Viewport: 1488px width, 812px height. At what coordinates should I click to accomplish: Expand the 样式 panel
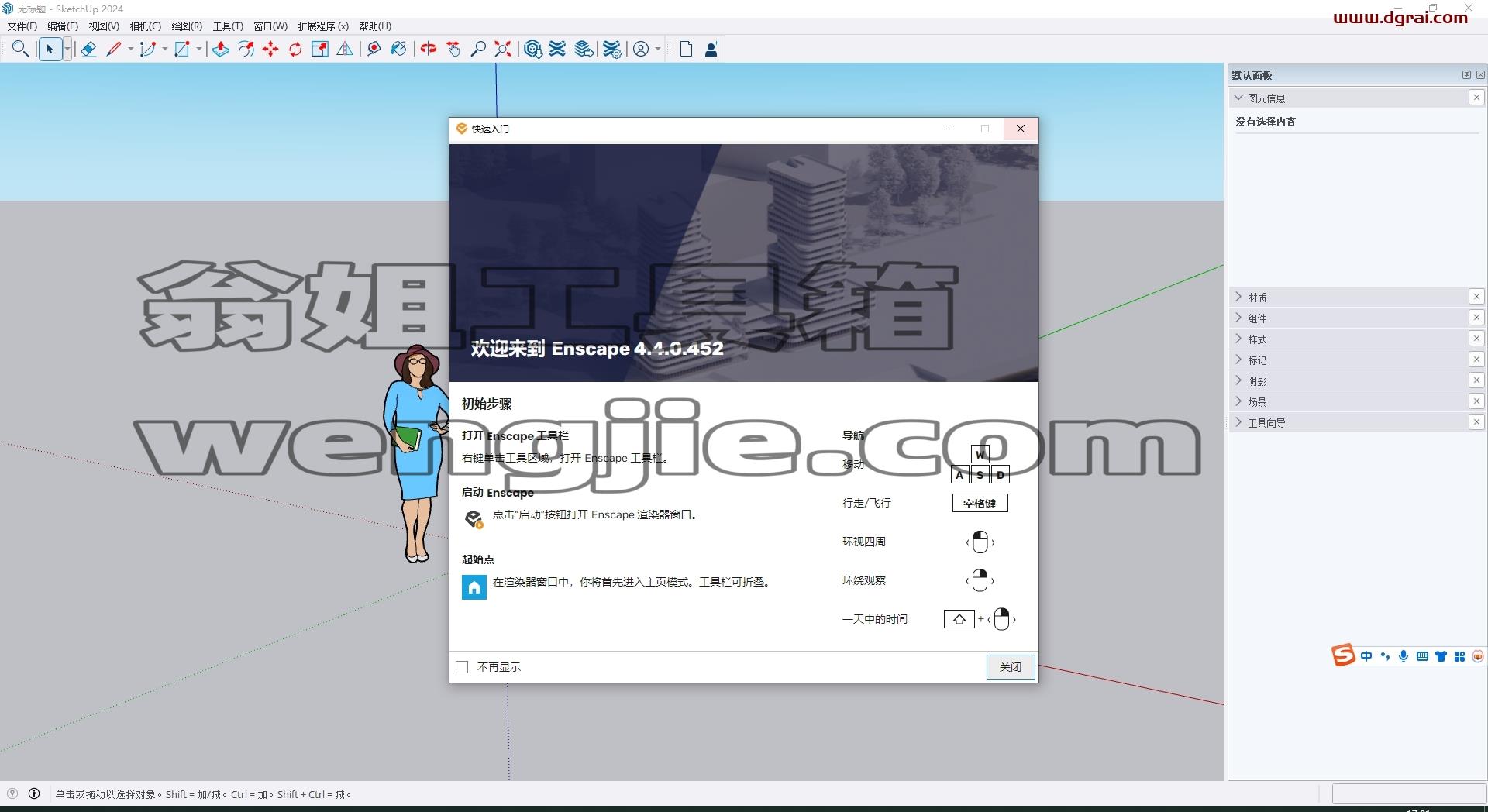click(x=1238, y=339)
